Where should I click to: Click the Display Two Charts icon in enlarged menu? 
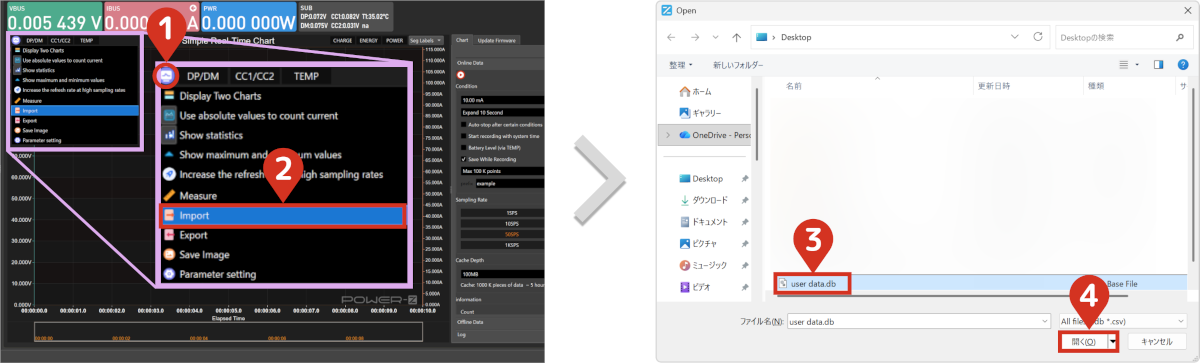[x=170, y=95]
